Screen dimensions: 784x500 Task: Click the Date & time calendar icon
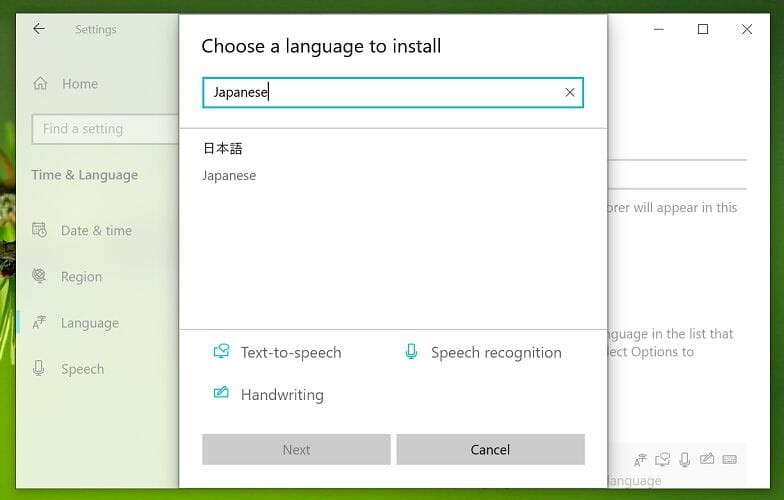click(x=39, y=230)
